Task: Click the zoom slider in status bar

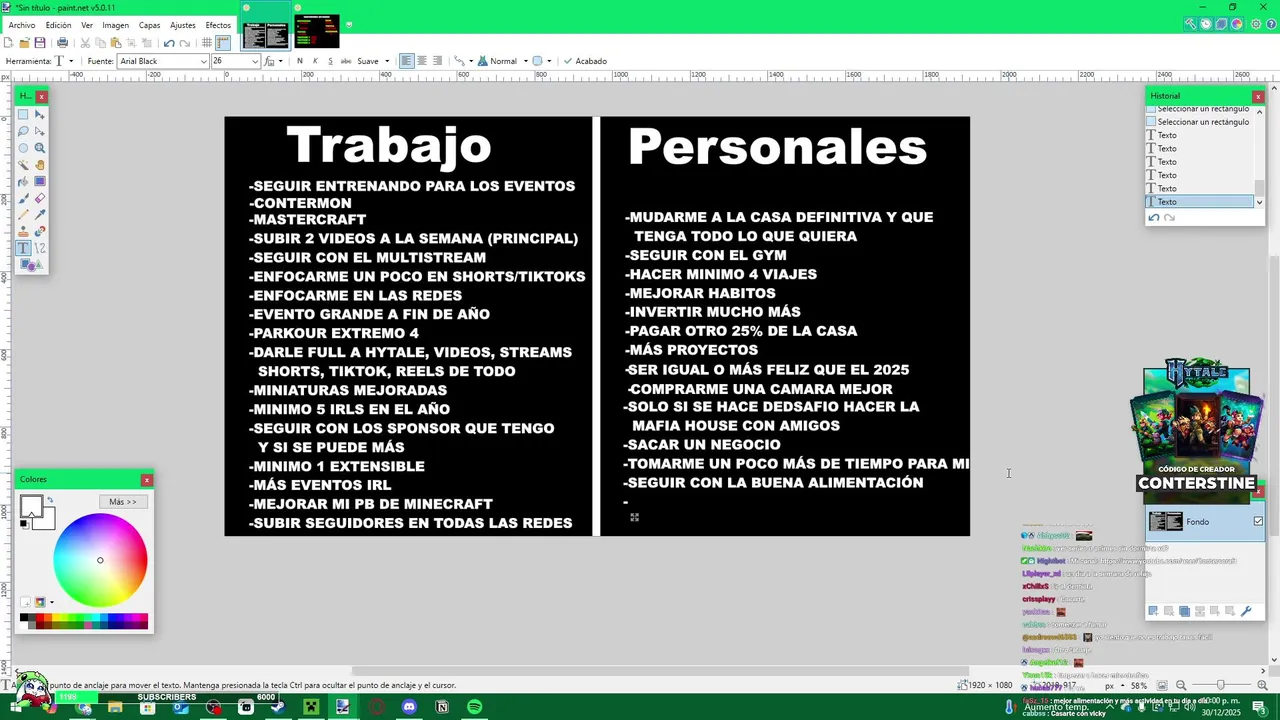Action: 1219,685
